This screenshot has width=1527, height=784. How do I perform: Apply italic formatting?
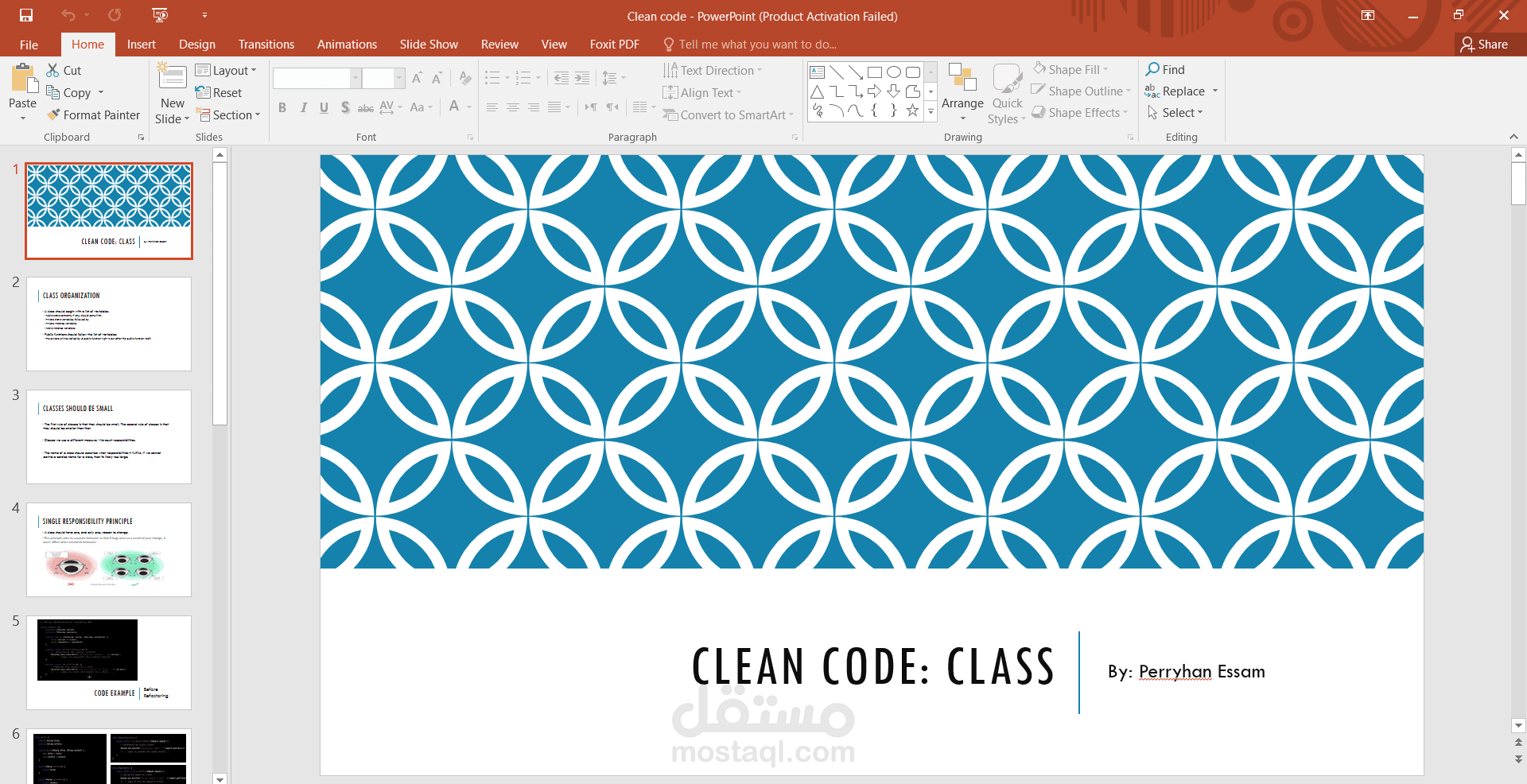tap(303, 107)
